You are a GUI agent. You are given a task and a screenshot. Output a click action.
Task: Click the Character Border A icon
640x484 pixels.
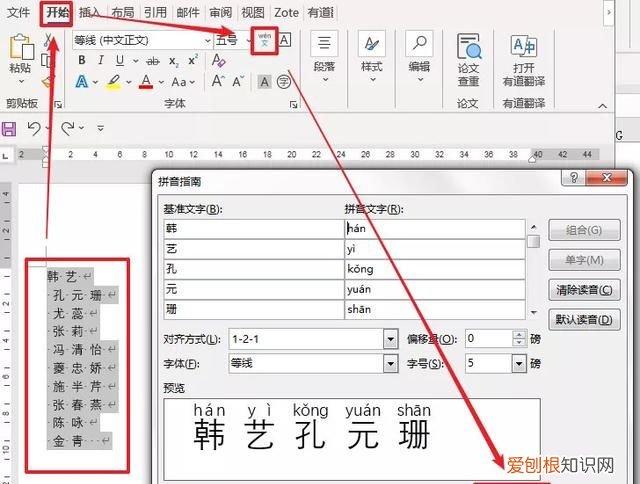[284, 40]
